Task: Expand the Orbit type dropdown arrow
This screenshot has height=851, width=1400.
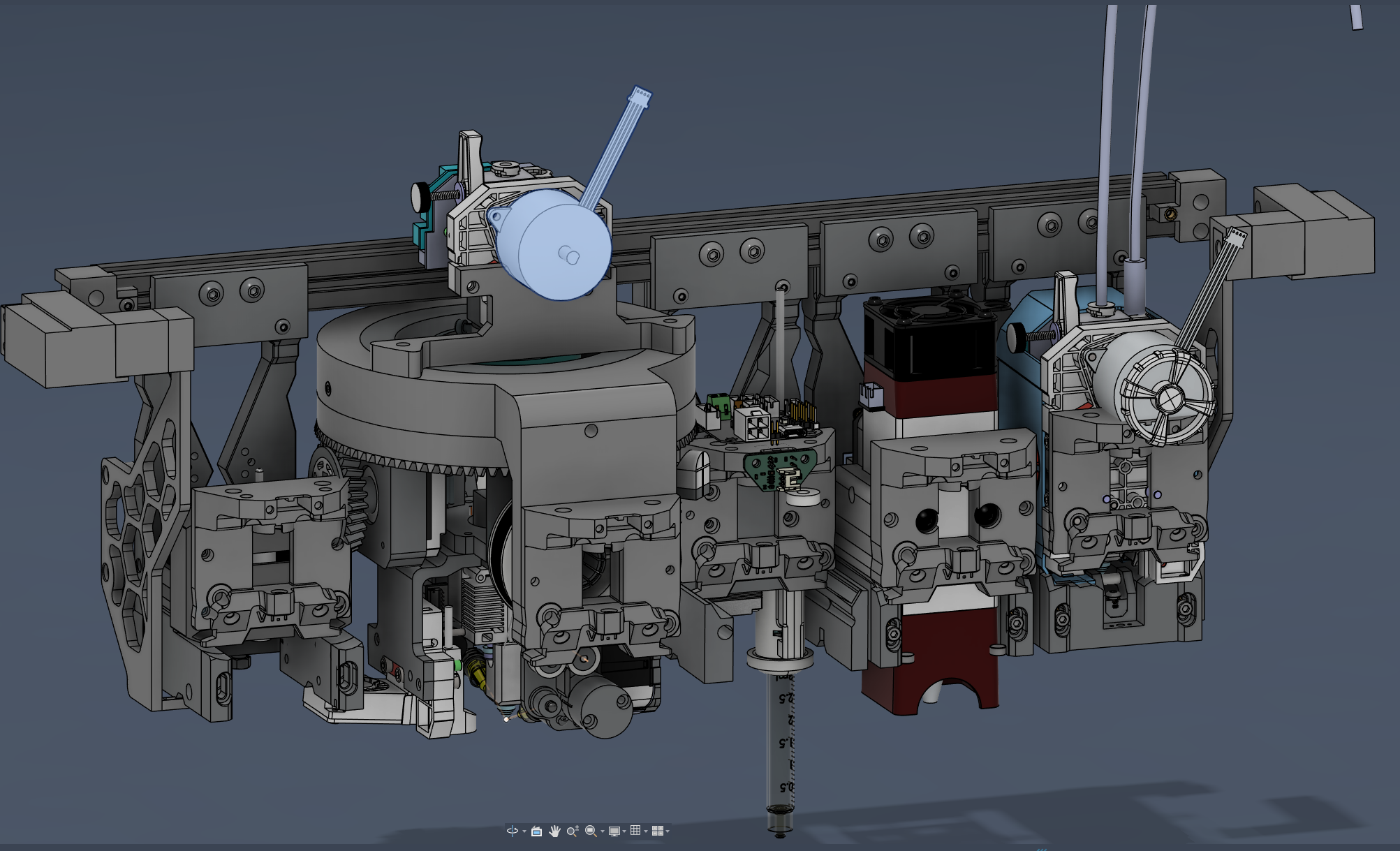Action: (x=524, y=831)
